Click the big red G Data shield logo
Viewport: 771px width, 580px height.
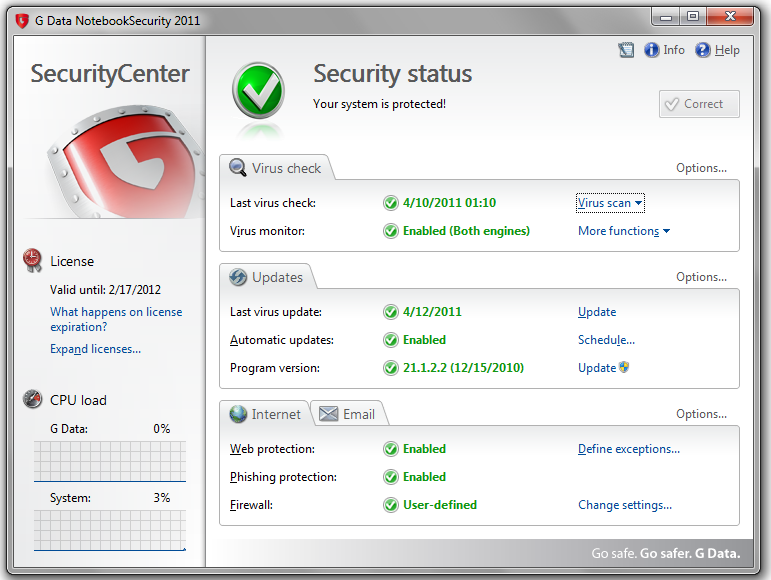coord(125,162)
